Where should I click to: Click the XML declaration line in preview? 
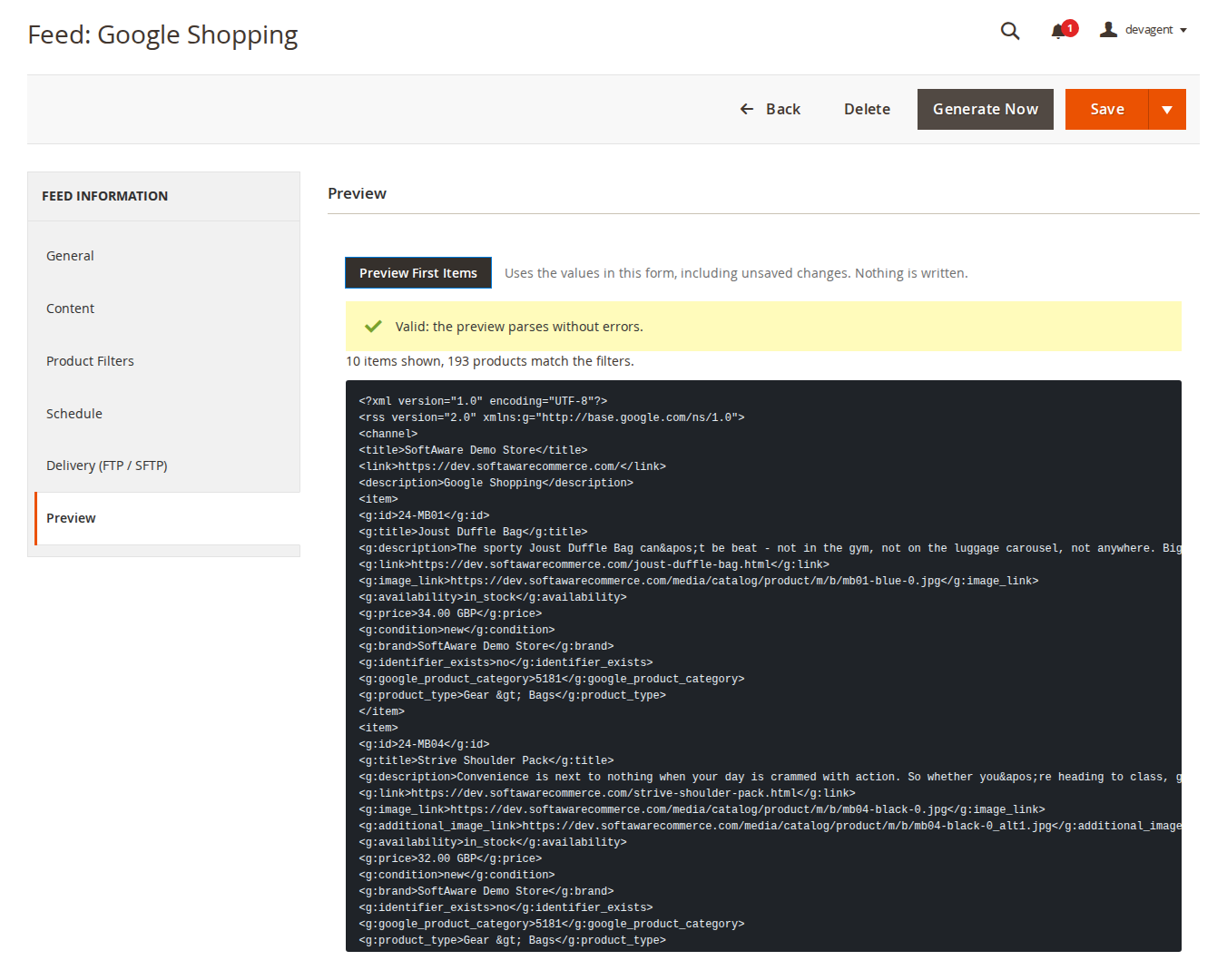pyautogui.click(x=483, y=401)
